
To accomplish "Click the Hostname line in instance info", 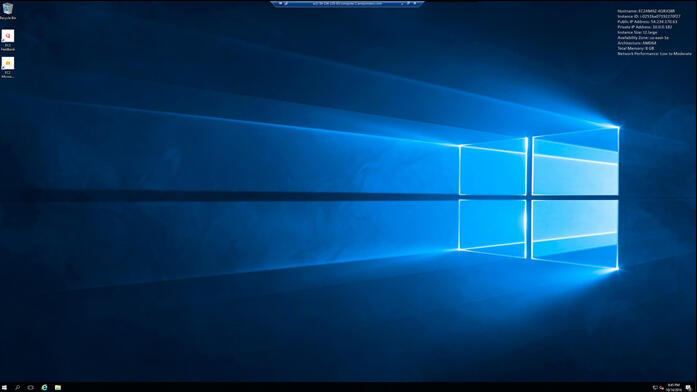I will (x=646, y=11).
